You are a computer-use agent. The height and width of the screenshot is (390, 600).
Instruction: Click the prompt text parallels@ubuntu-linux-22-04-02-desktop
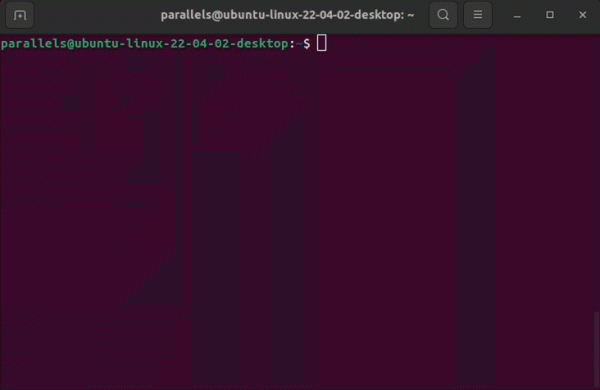145,44
